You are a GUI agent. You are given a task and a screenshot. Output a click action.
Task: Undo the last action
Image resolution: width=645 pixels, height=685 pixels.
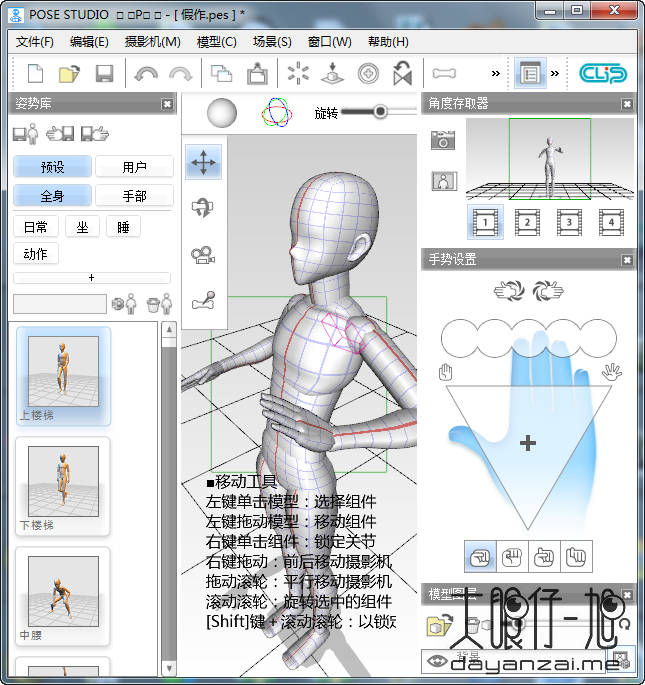click(146, 74)
